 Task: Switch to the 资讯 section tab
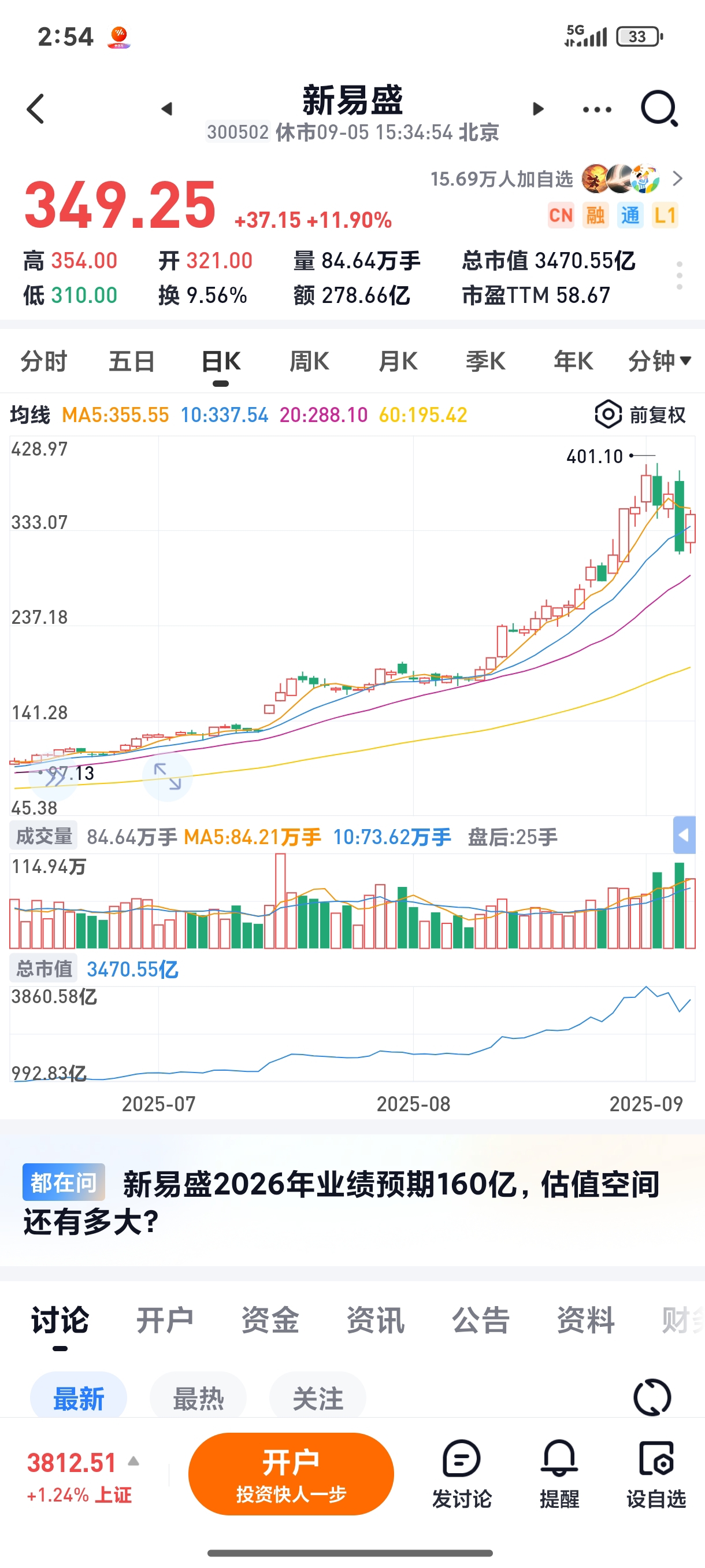tap(375, 1321)
